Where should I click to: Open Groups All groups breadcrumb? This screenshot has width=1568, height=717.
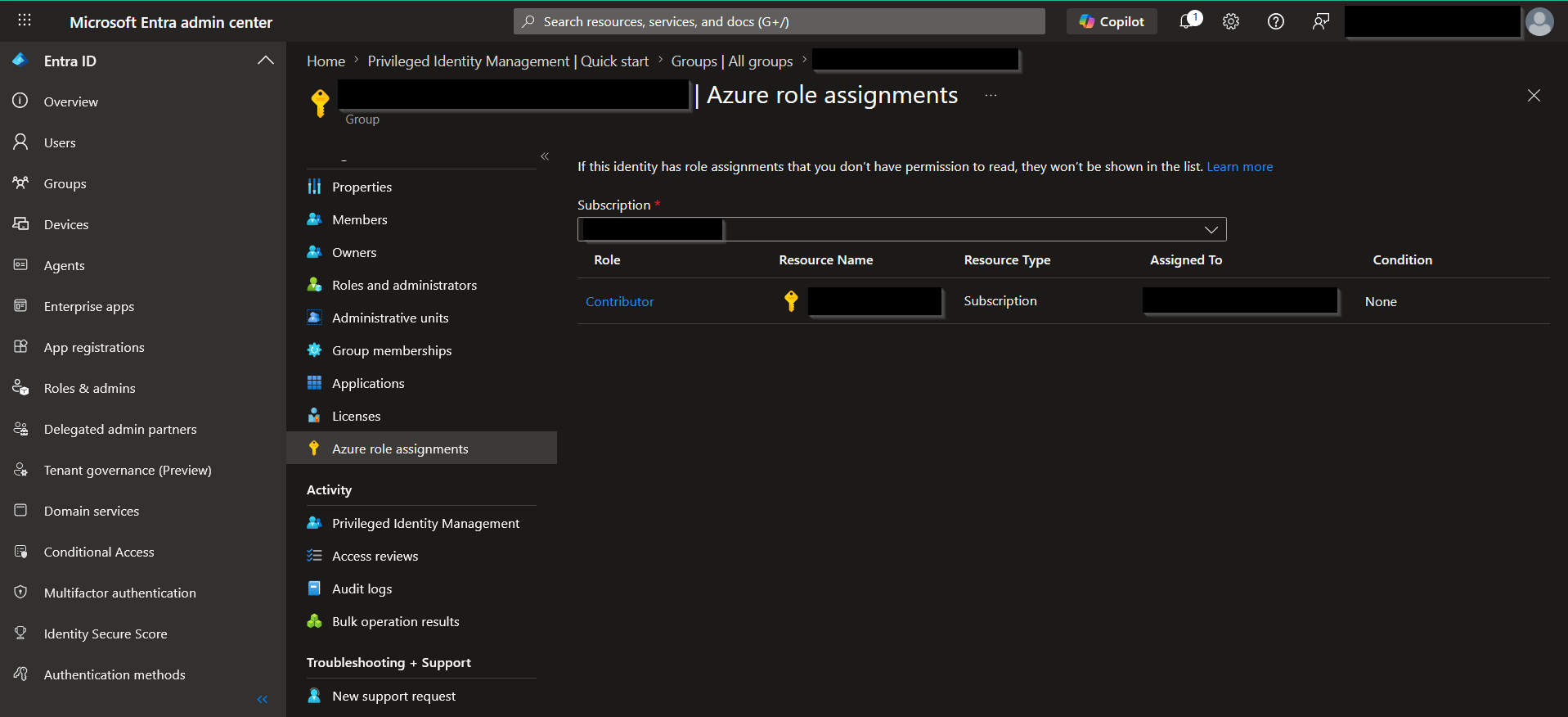[732, 61]
